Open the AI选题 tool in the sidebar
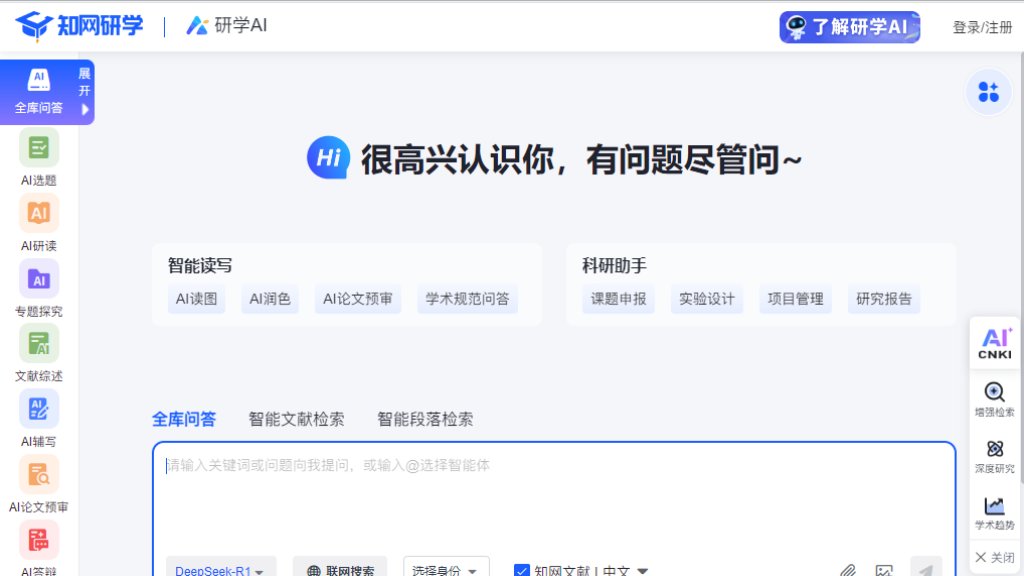Image resolution: width=1024 pixels, height=576 pixels. tap(38, 158)
